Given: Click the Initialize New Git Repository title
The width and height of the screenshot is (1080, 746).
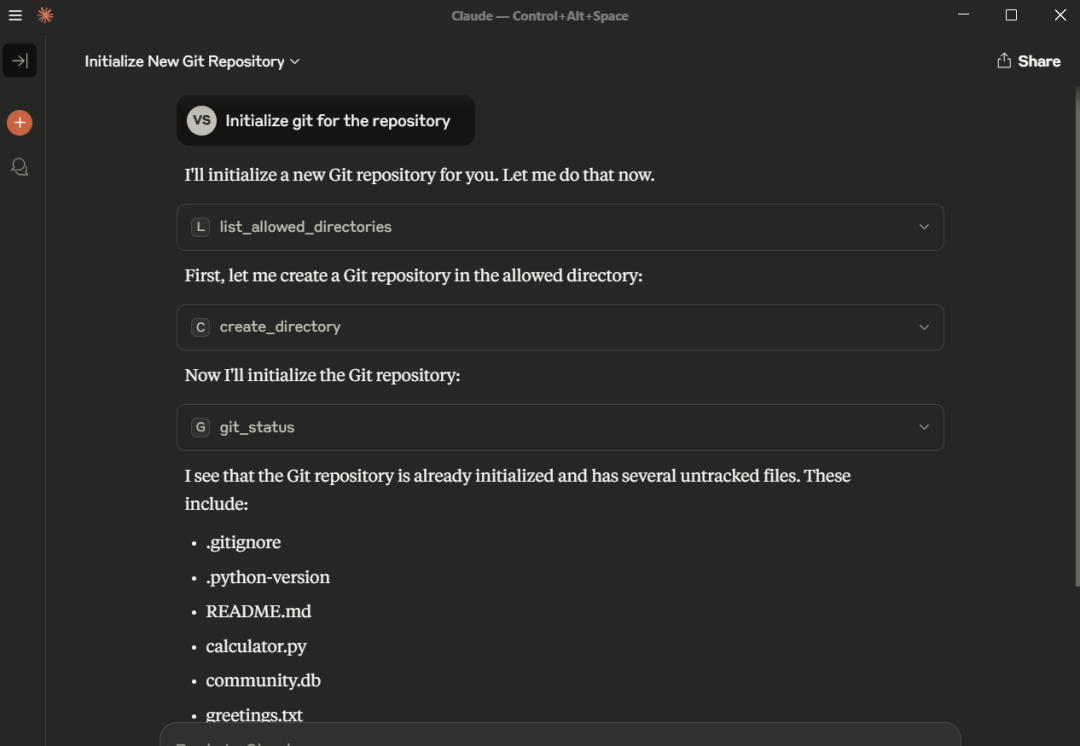Looking at the screenshot, I should [x=184, y=61].
